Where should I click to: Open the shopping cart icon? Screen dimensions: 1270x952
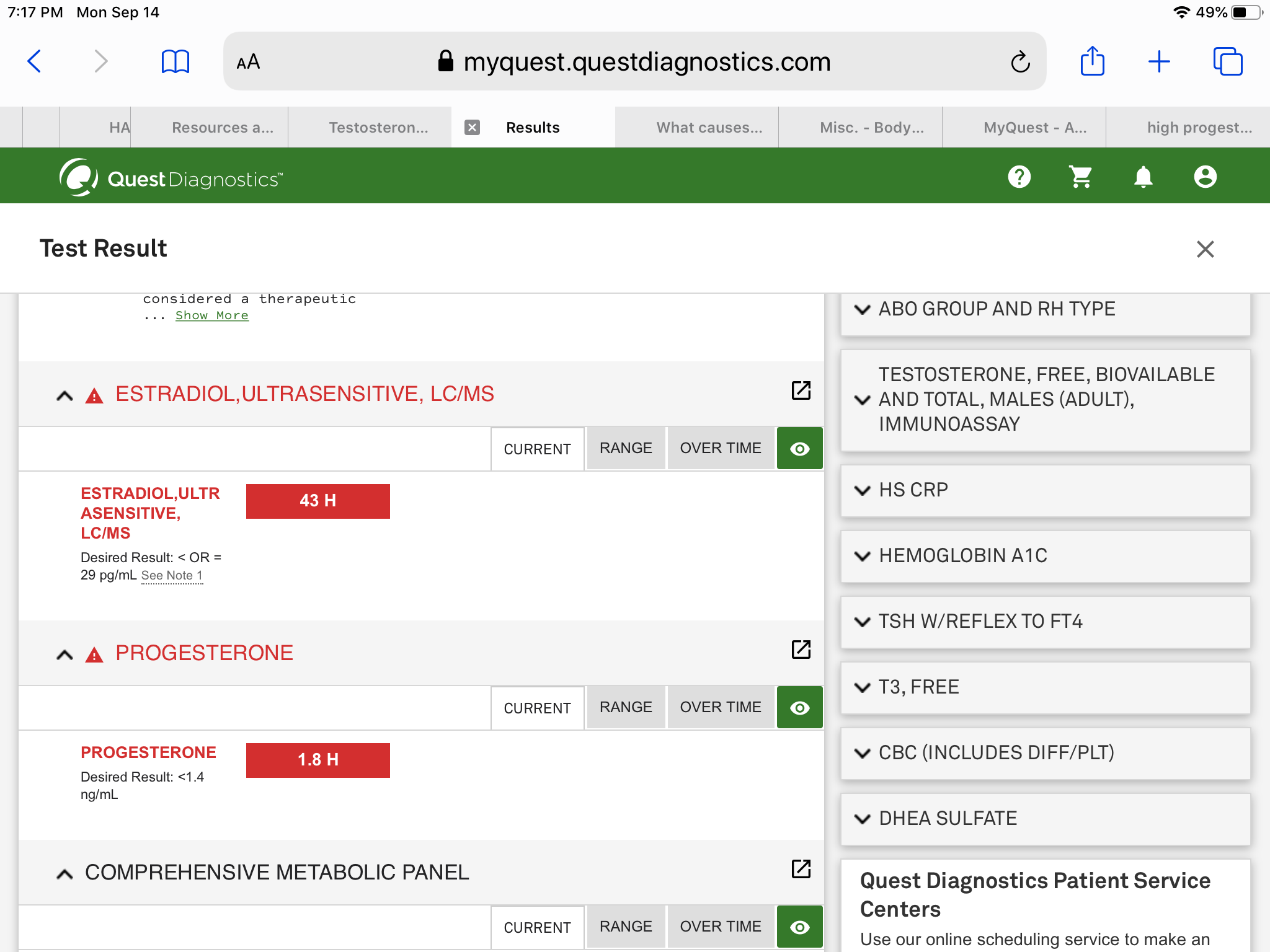tap(1080, 177)
